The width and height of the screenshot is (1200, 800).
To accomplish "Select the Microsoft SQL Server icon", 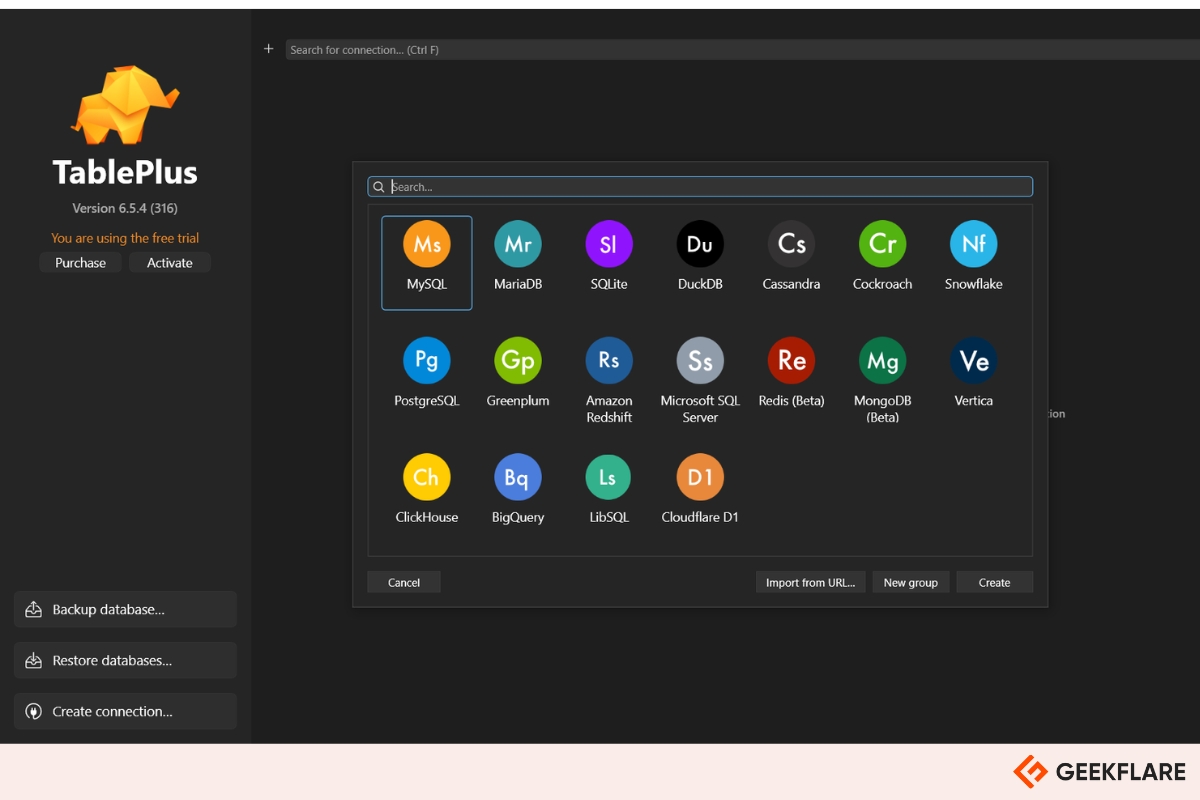I will (x=700, y=361).
